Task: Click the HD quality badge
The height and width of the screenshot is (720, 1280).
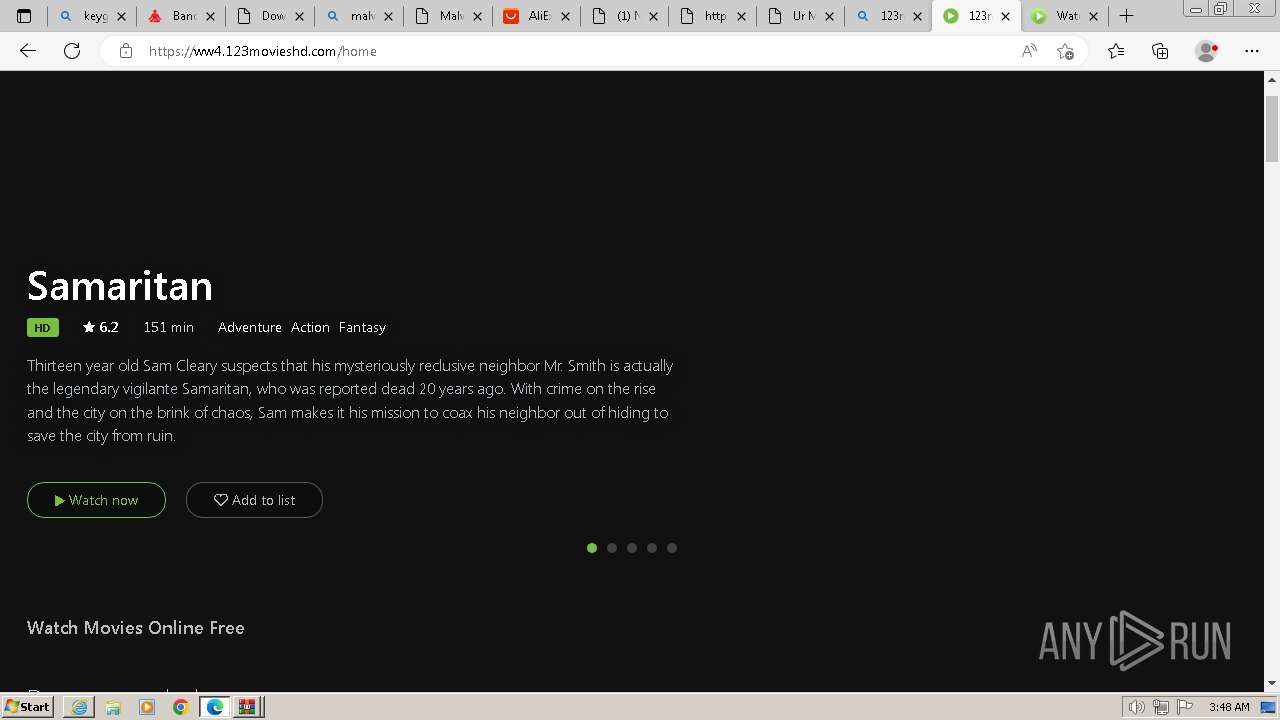Action: coord(43,328)
